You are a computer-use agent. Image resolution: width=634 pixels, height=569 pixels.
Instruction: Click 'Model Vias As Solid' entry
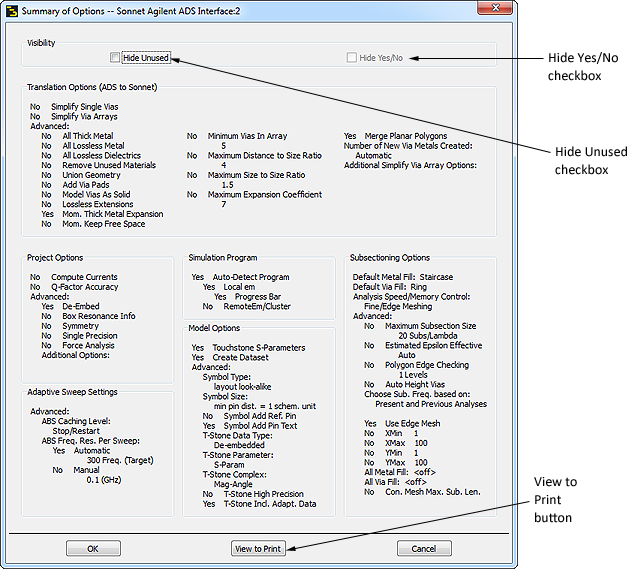pos(96,195)
